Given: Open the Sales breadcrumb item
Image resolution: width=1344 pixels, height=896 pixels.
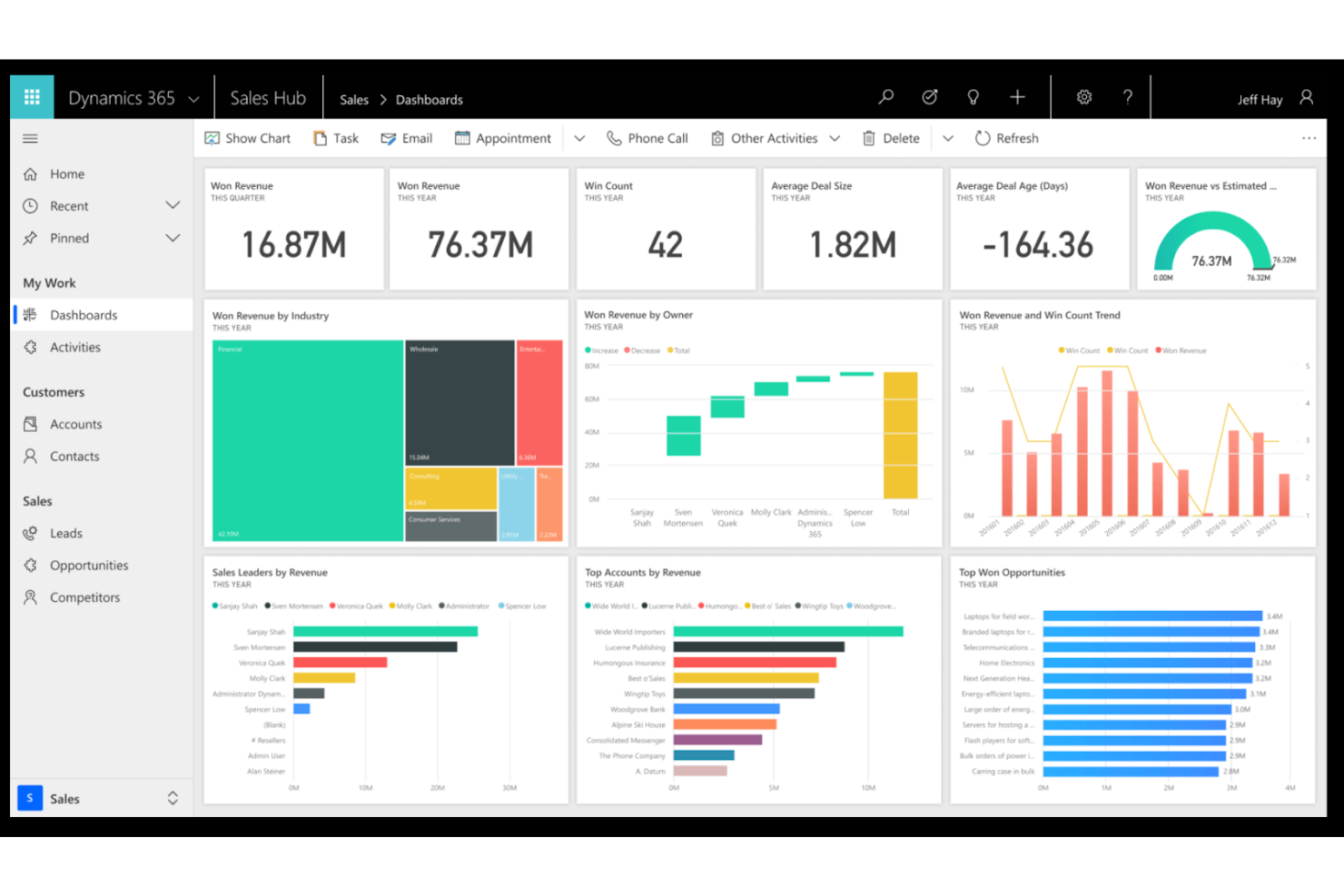Looking at the screenshot, I should point(354,99).
